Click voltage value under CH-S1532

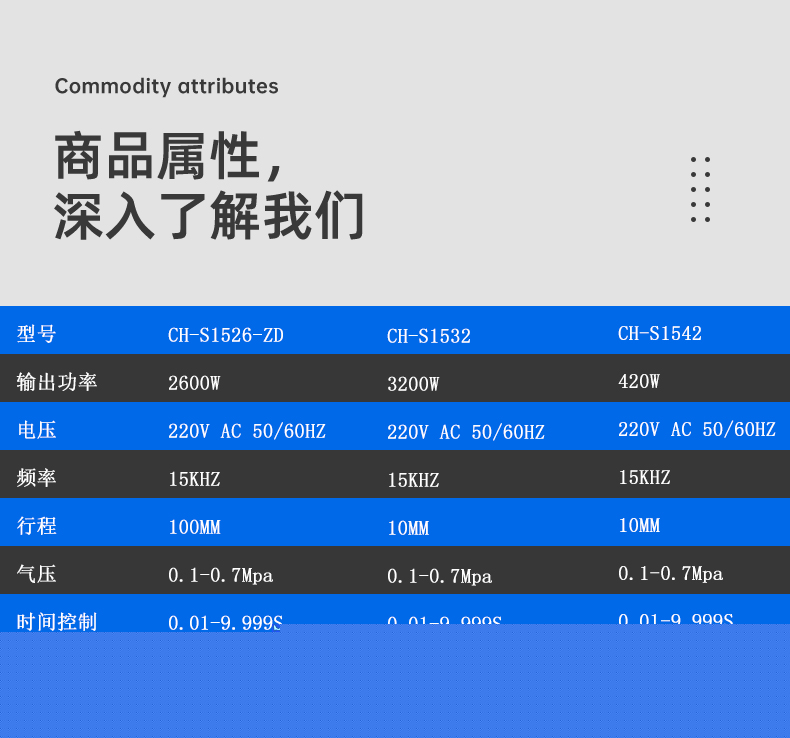[466, 432]
